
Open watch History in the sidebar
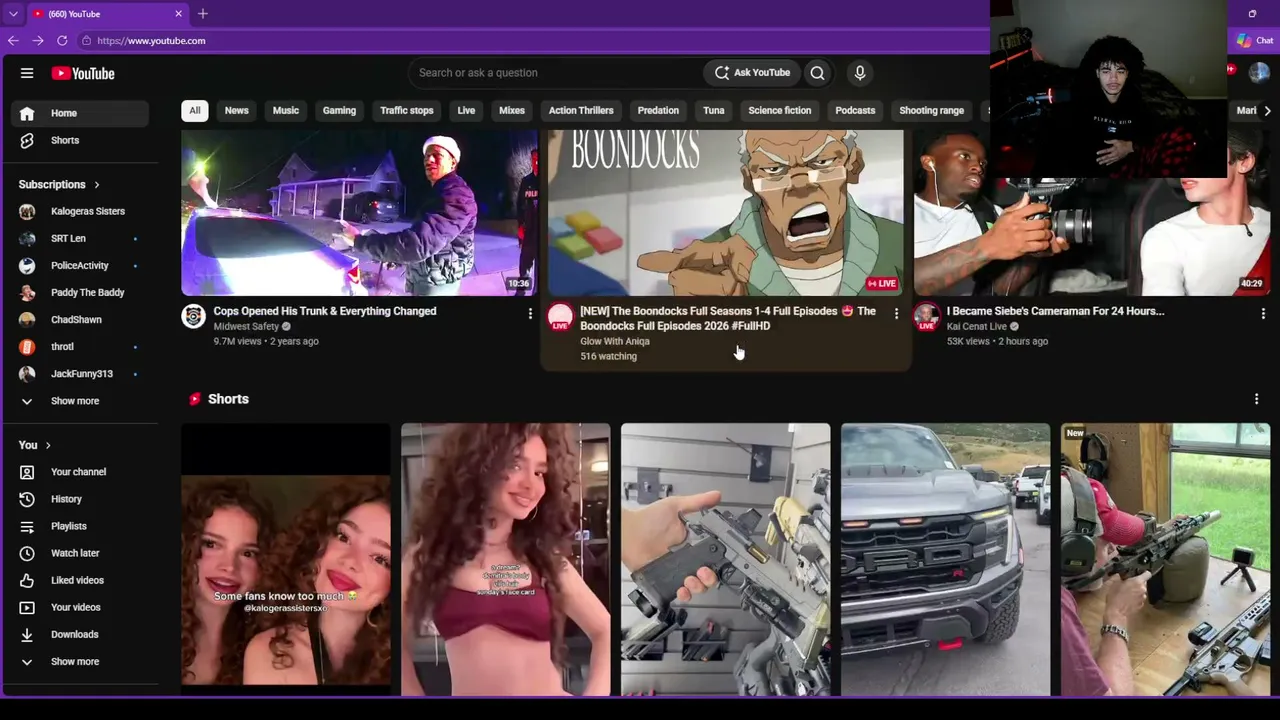(80, 499)
